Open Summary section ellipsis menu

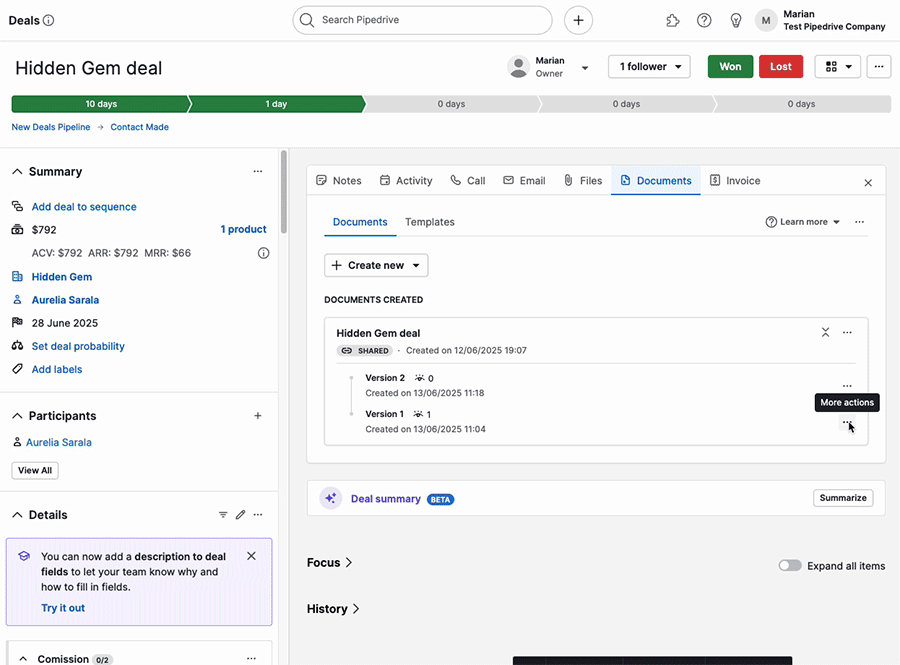click(x=258, y=172)
